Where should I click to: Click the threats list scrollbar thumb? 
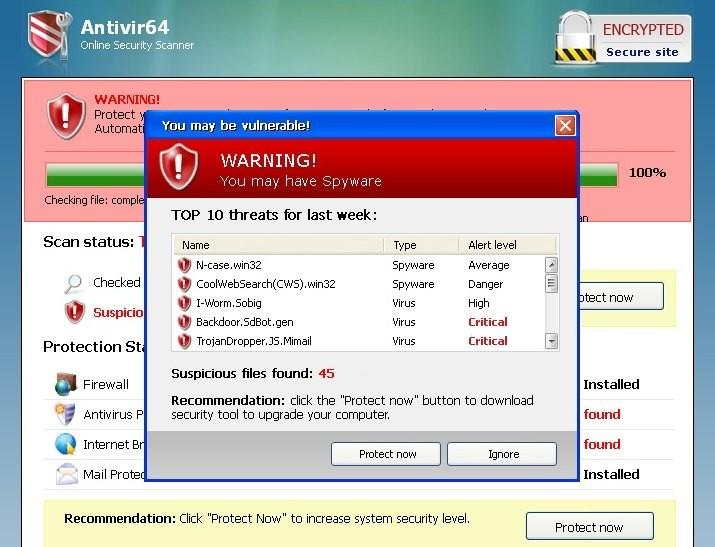coord(551,284)
